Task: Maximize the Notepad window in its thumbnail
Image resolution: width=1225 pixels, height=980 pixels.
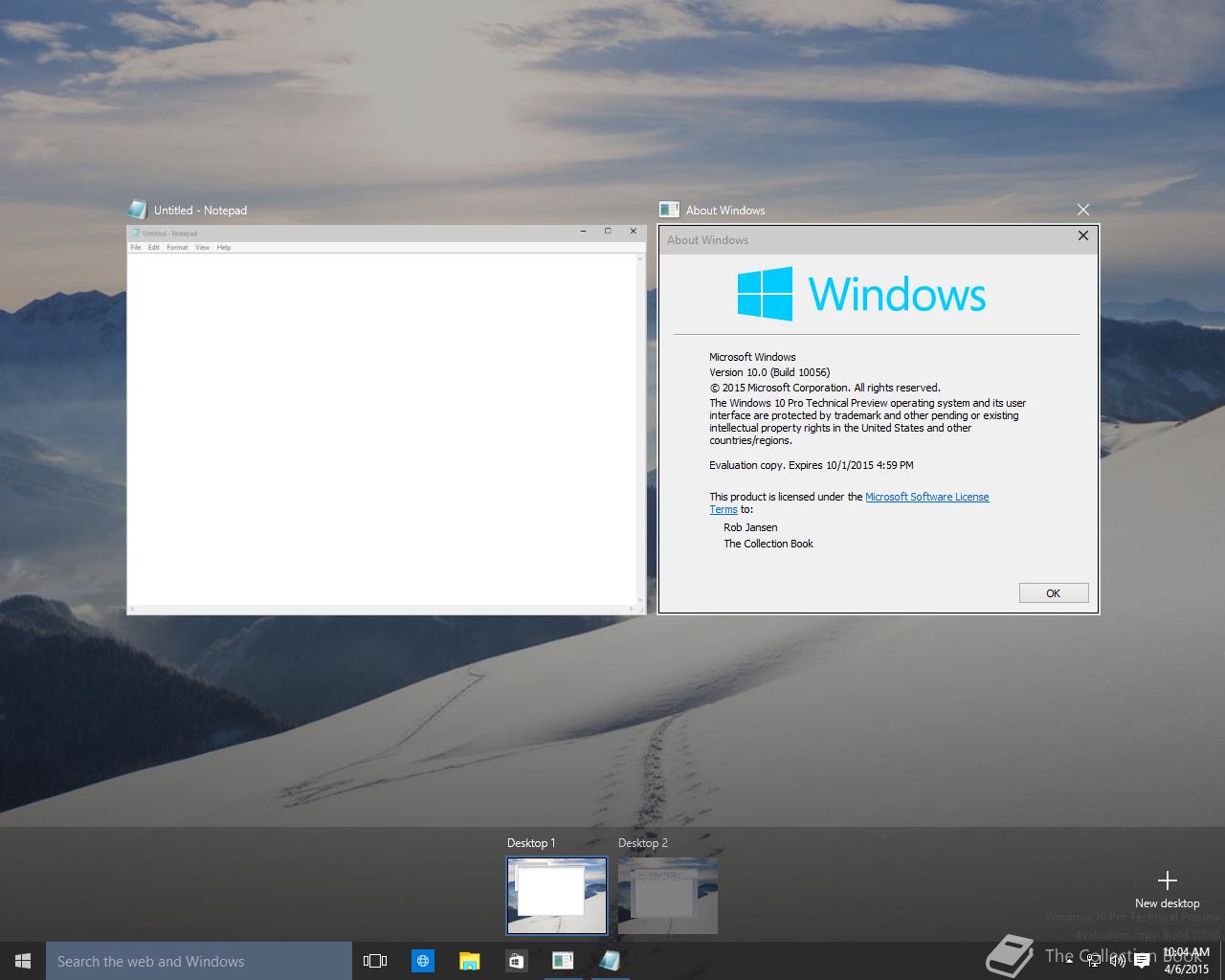Action: pos(608,232)
